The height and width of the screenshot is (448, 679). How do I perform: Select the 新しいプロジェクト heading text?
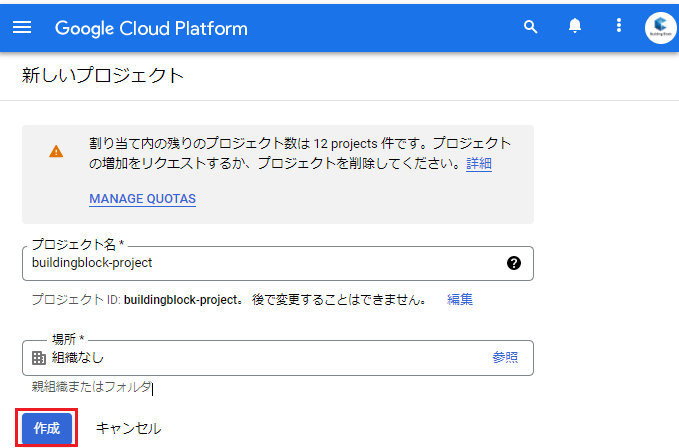click(103, 75)
